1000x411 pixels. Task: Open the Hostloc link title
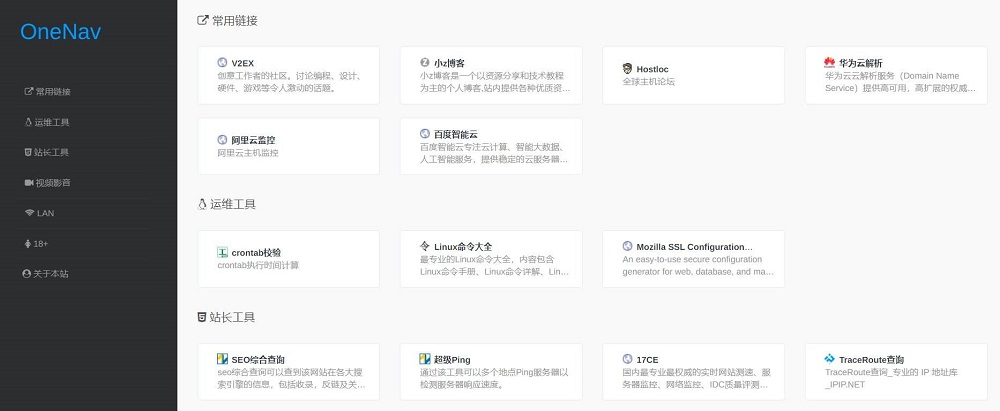click(x=652, y=69)
